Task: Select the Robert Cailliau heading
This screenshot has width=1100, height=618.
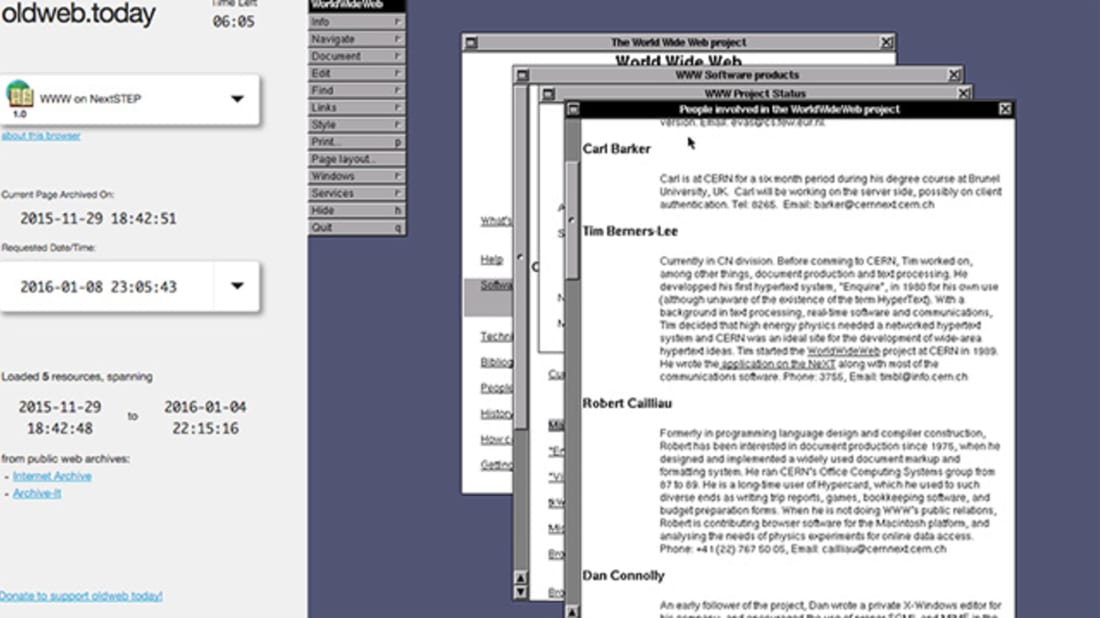Action: tap(627, 403)
